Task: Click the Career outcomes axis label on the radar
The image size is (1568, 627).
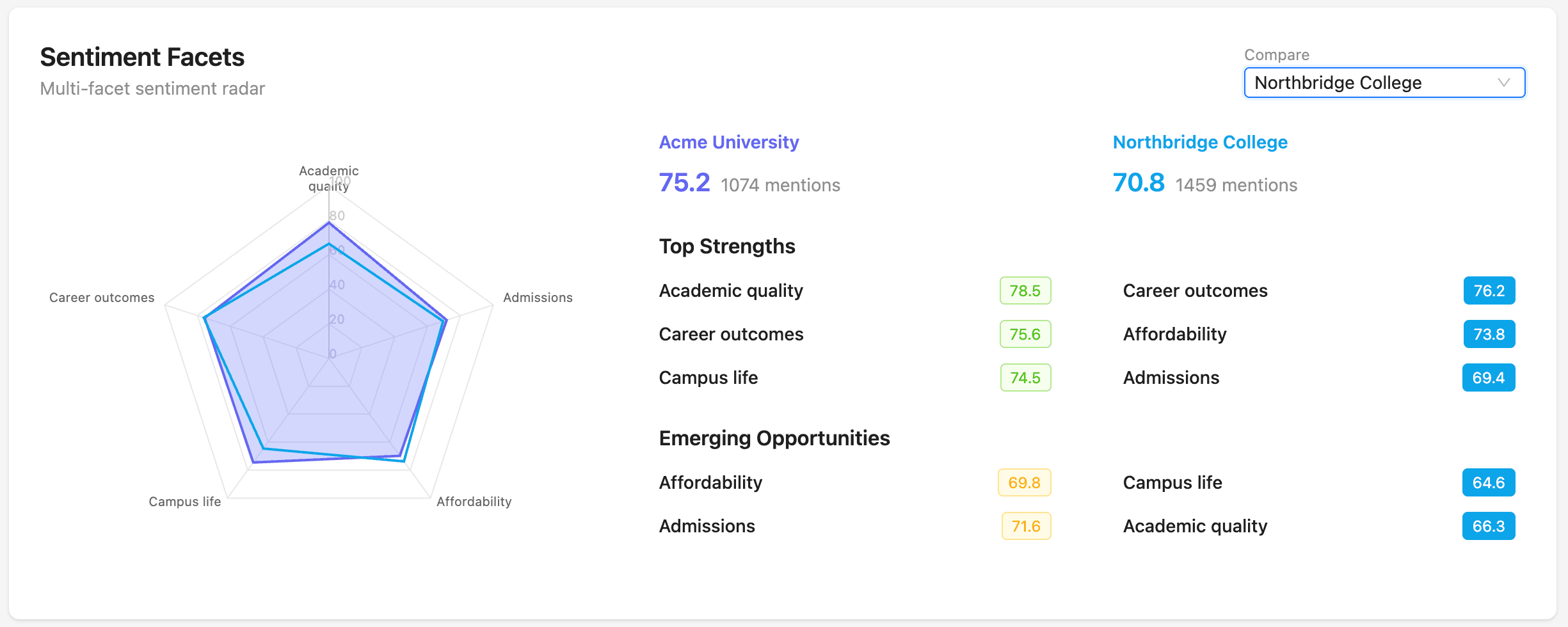Action: coord(102,297)
